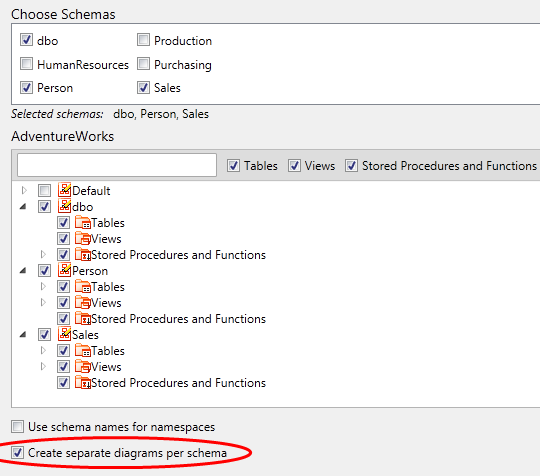
Task: Collapse the dbo tree node
Action: tap(23, 207)
